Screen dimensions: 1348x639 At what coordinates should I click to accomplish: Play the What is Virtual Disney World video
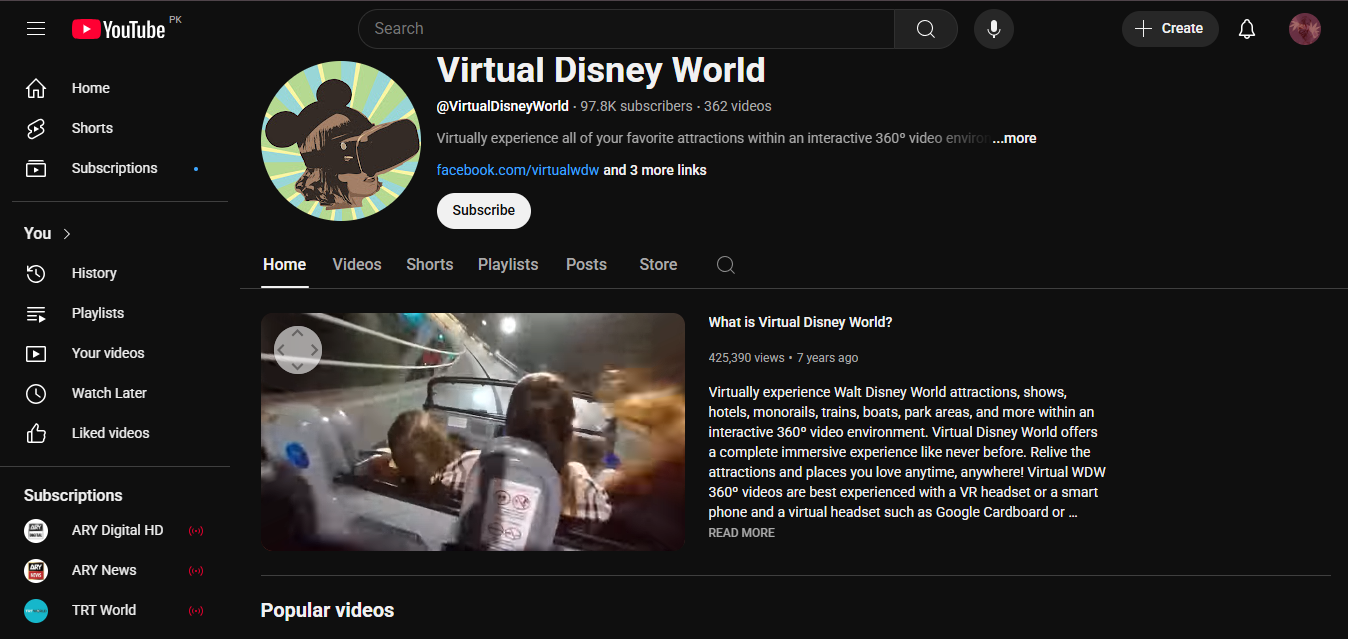pyautogui.click(x=472, y=431)
